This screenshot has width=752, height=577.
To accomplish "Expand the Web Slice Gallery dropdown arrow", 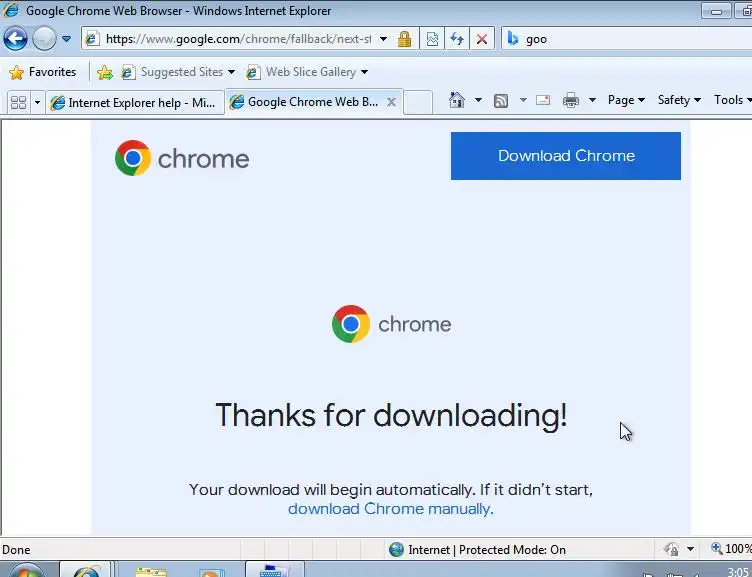I will [364, 72].
